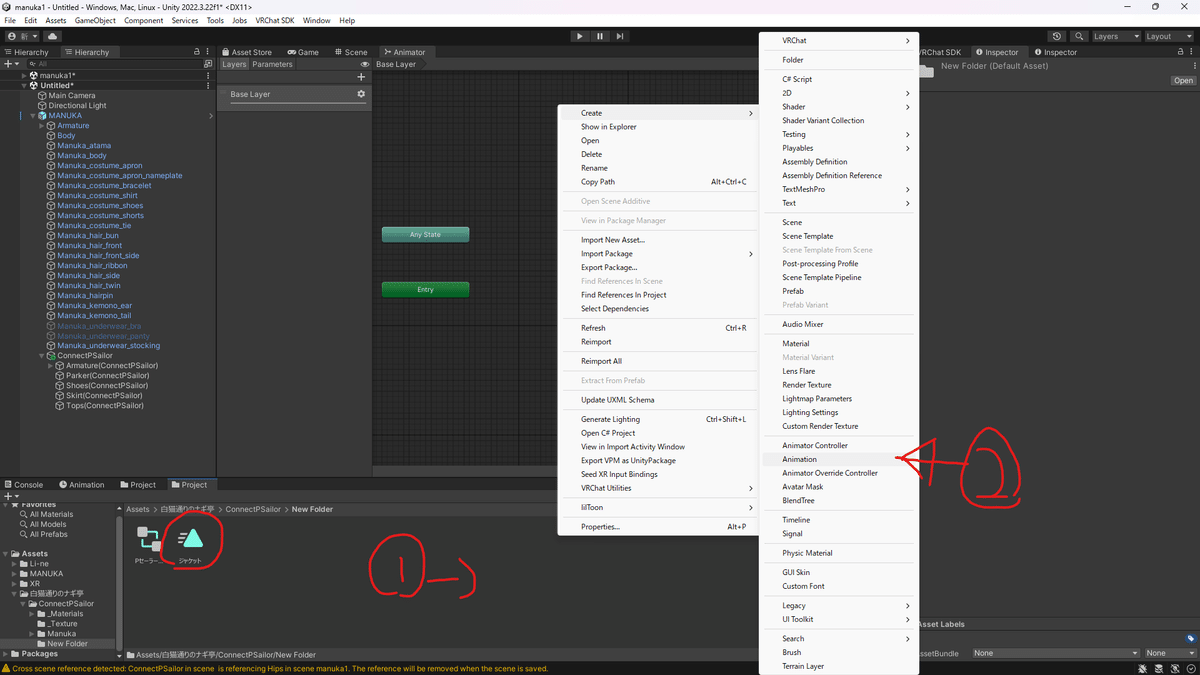Select Manuka_costume_apron object

pyautogui.click(x=99, y=166)
